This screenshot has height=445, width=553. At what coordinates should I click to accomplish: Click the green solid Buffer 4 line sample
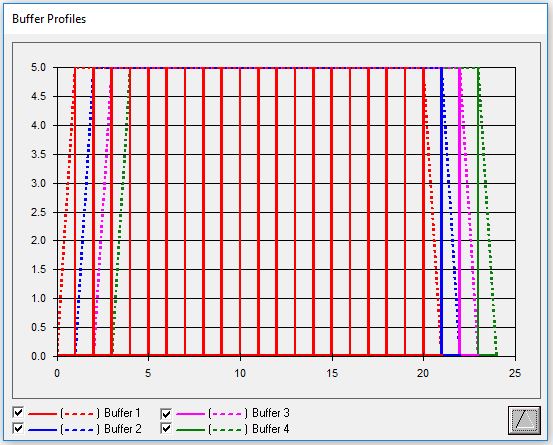190,429
